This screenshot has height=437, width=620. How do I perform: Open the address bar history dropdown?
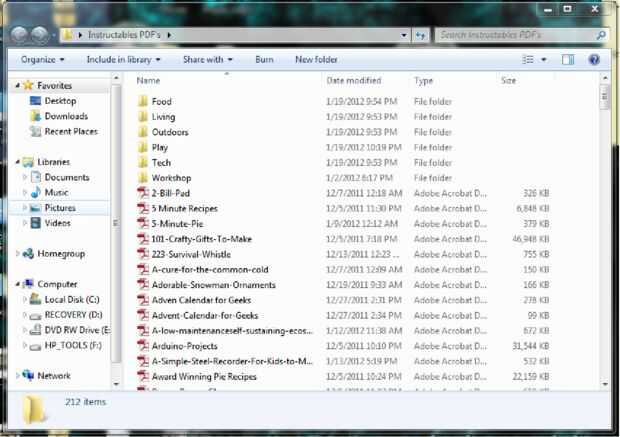pyautogui.click(x=404, y=36)
